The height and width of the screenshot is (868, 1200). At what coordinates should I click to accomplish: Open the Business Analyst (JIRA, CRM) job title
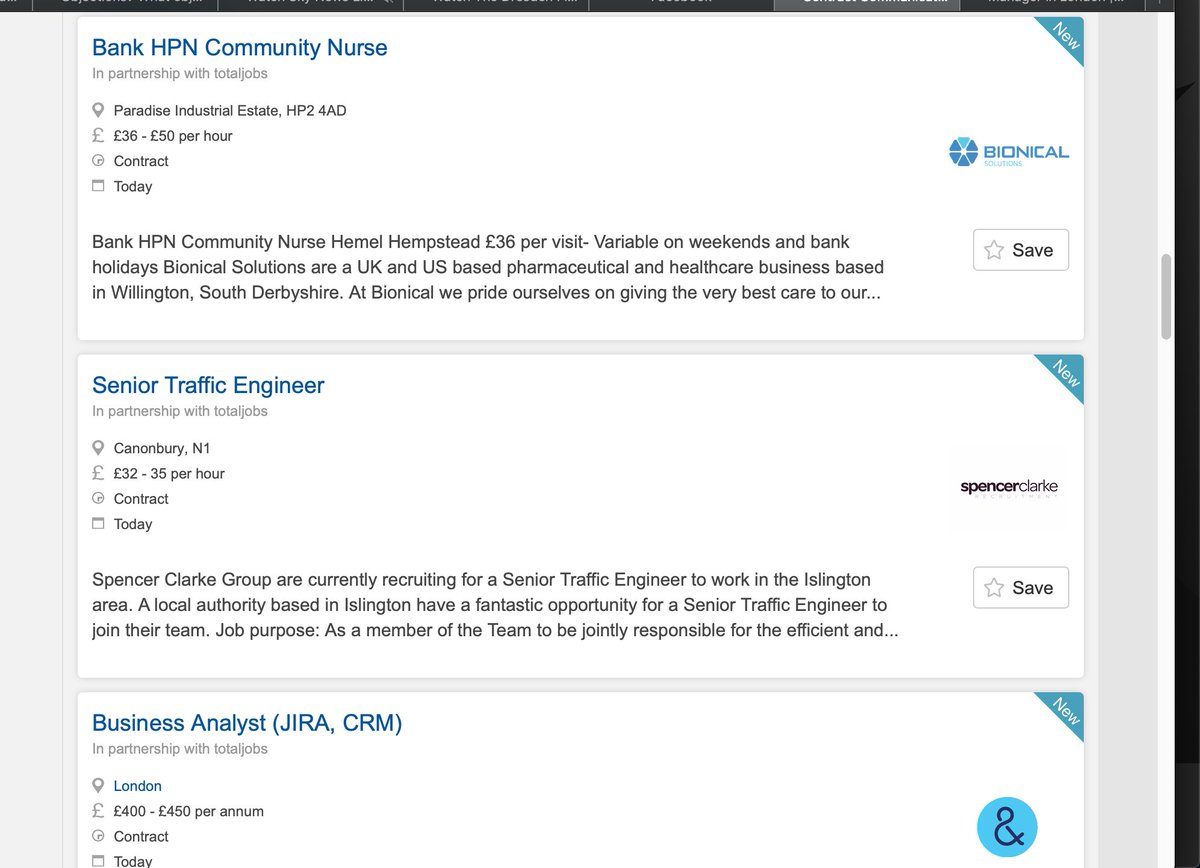(247, 723)
